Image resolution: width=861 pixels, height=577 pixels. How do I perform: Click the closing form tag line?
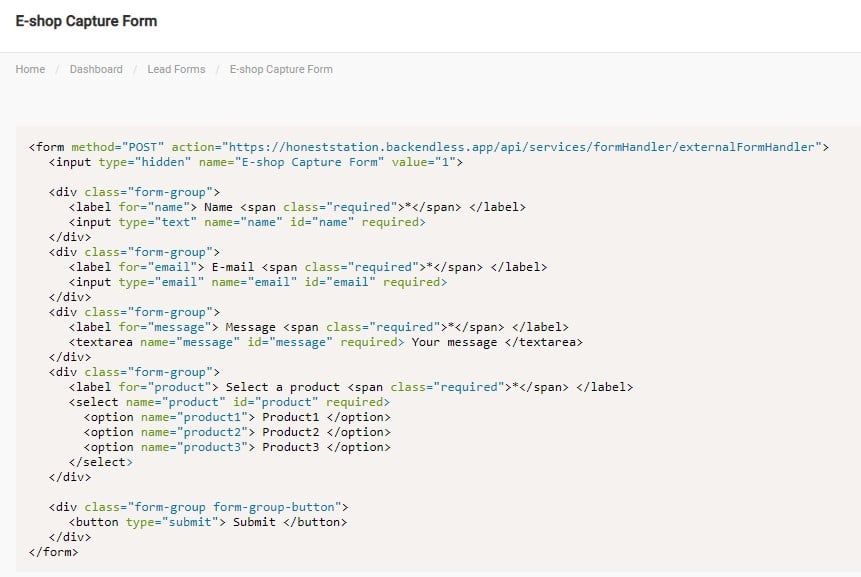53,552
